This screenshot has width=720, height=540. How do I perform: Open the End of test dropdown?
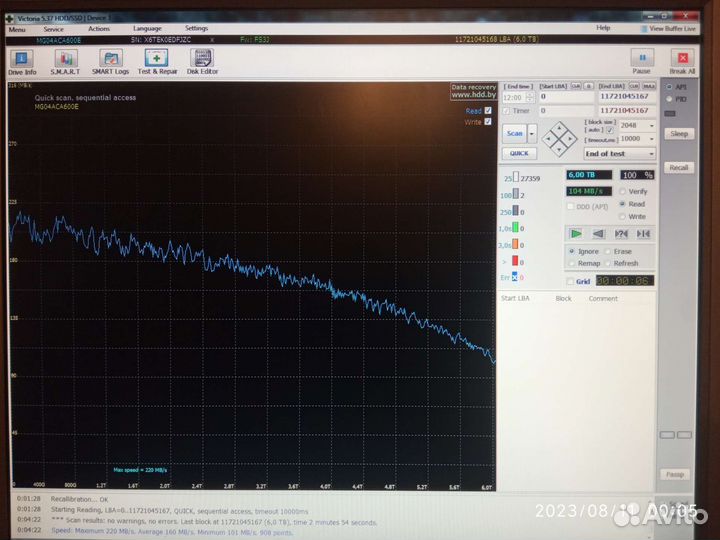(x=651, y=154)
